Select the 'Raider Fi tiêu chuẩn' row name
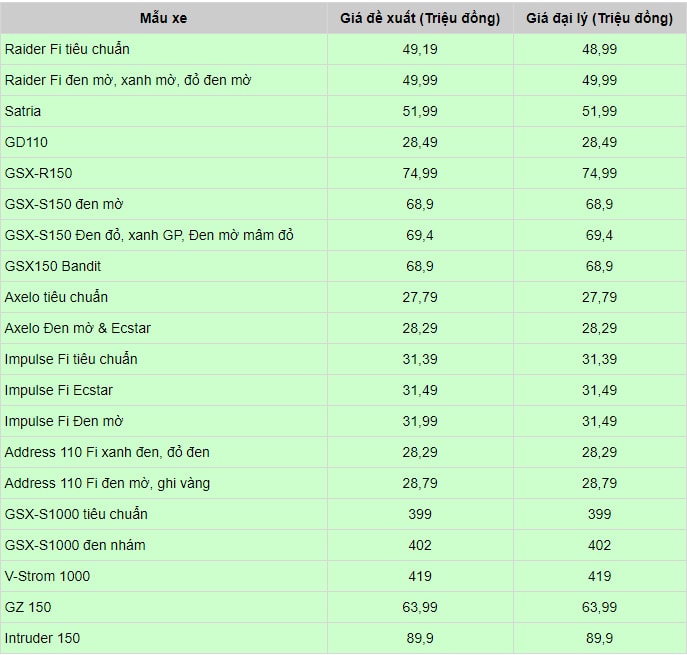The width and height of the screenshot is (687, 655). pos(67,49)
